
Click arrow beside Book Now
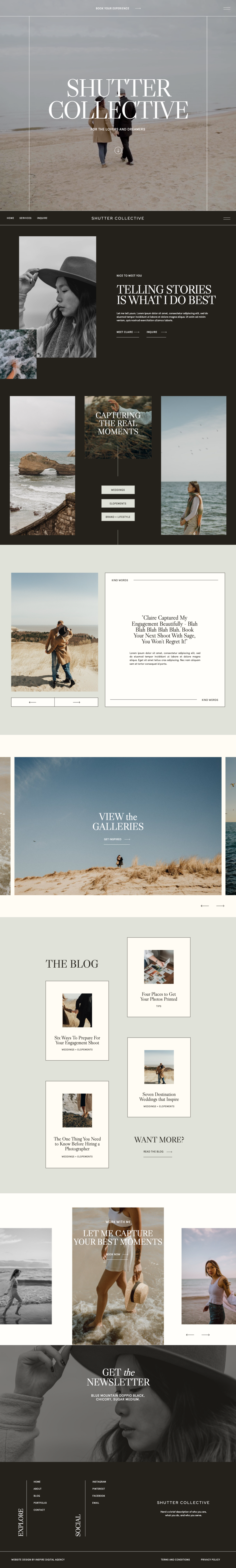coord(125,1254)
